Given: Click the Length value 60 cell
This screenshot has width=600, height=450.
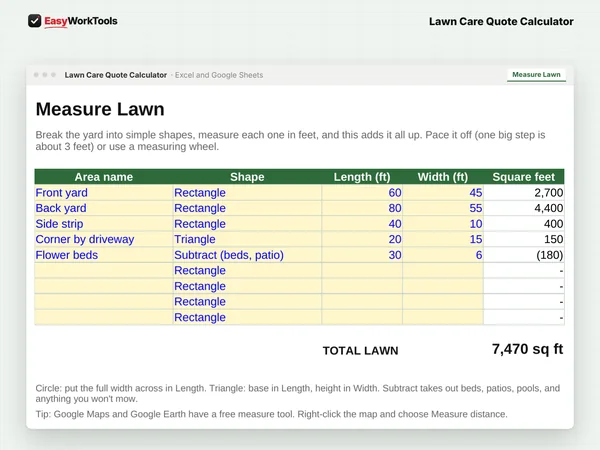Looking at the screenshot, I should 362,192.
